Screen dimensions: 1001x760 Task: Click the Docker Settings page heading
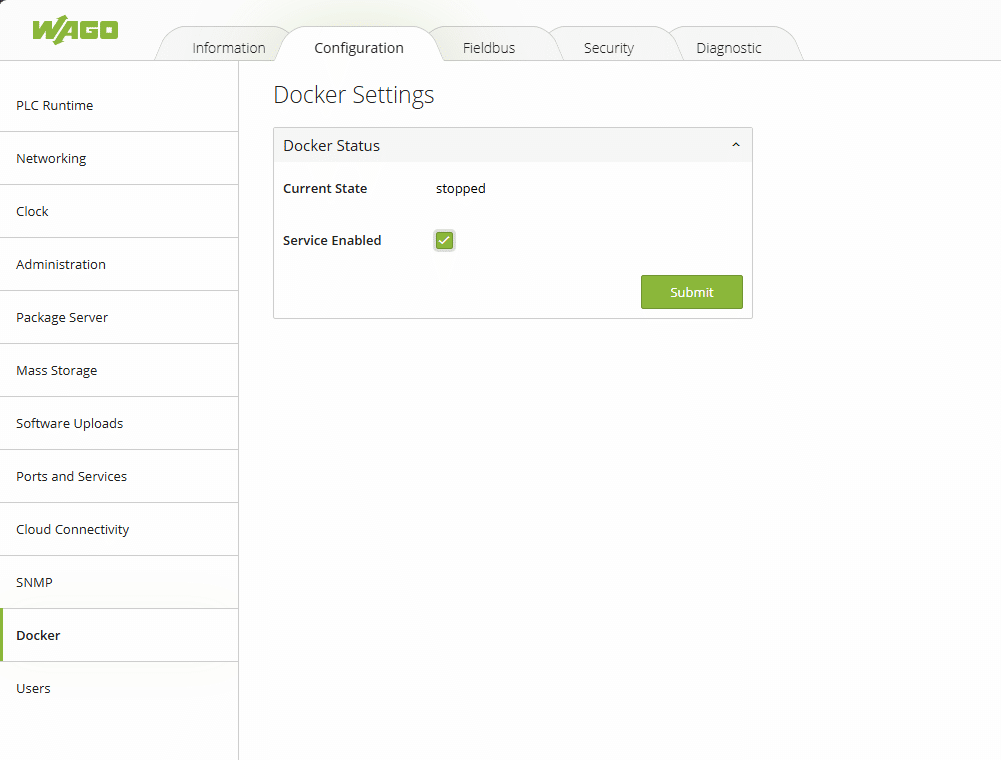354,95
